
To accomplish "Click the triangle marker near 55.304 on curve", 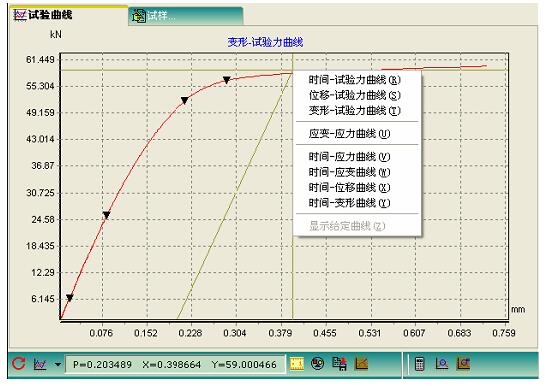I will 226,80.
